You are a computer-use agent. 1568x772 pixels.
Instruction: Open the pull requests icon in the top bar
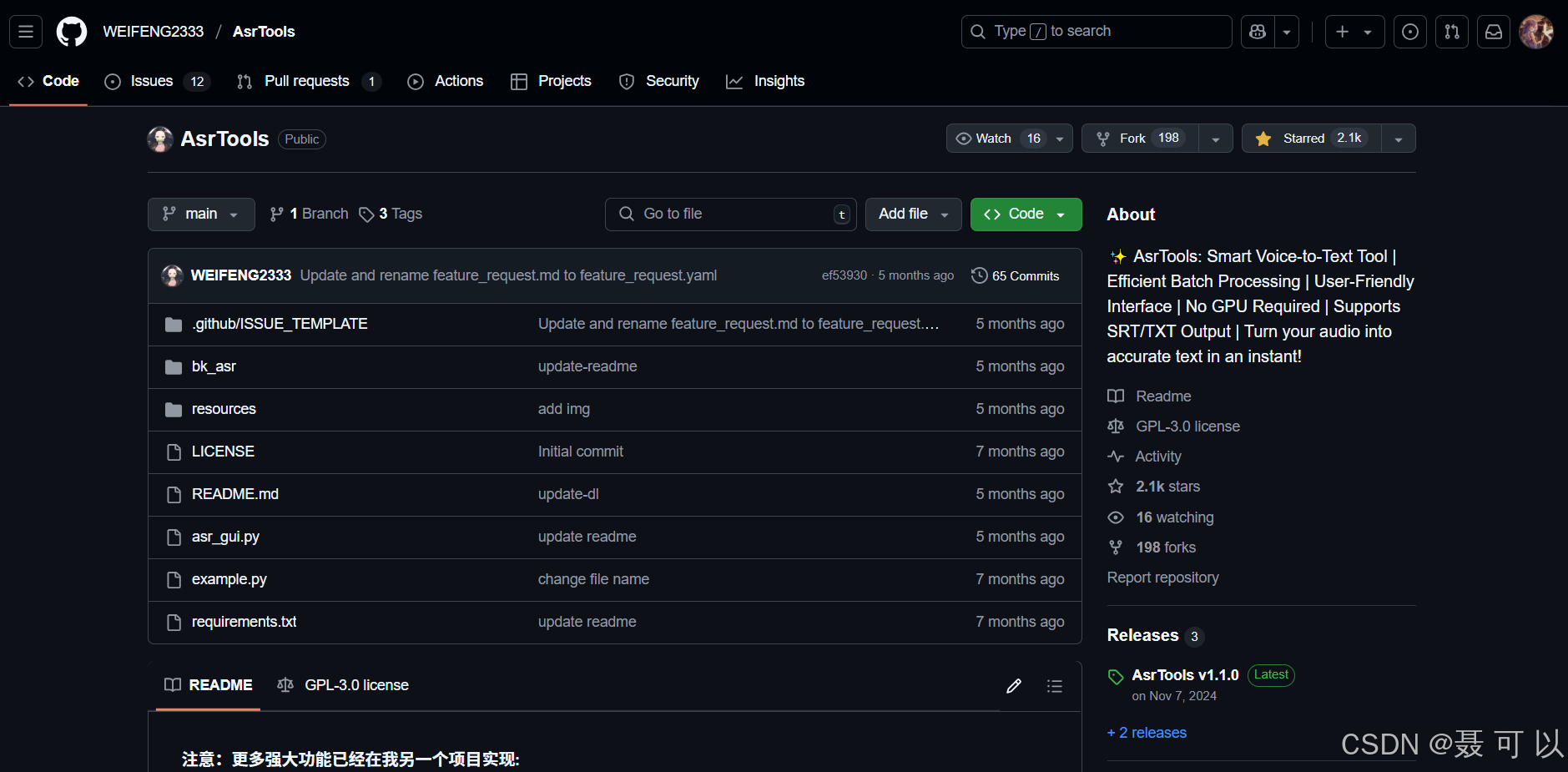[1452, 32]
